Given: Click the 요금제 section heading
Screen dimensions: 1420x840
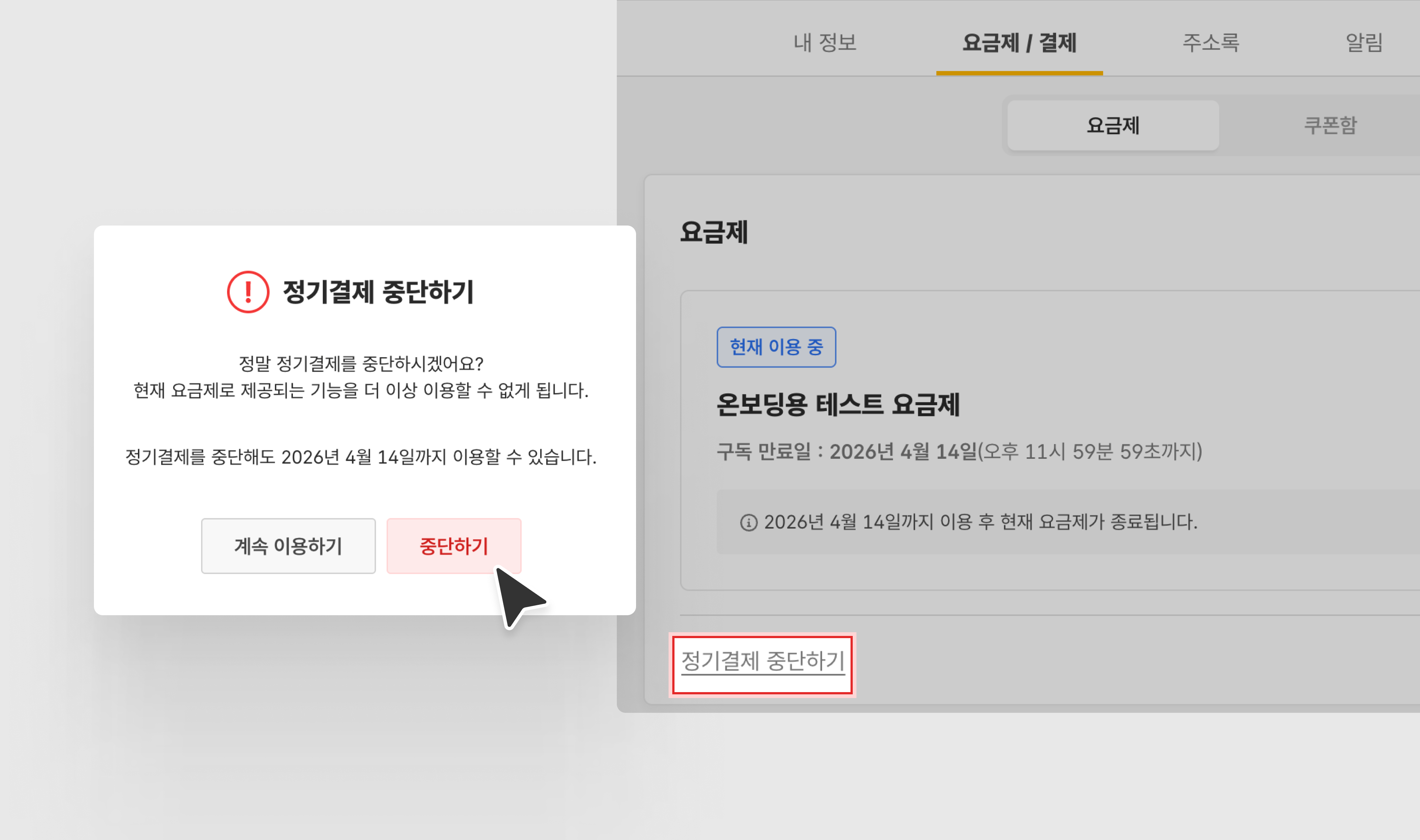Looking at the screenshot, I should pyautogui.click(x=714, y=232).
